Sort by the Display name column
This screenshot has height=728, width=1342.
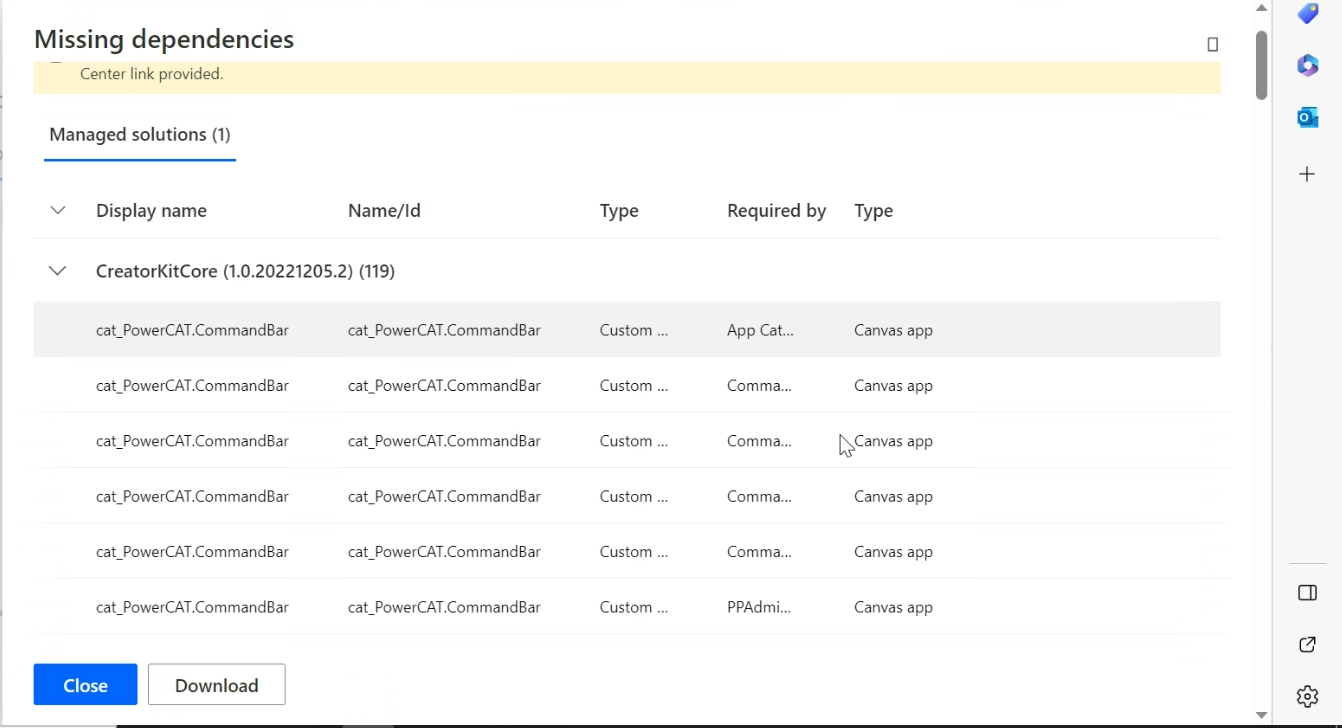coord(151,210)
